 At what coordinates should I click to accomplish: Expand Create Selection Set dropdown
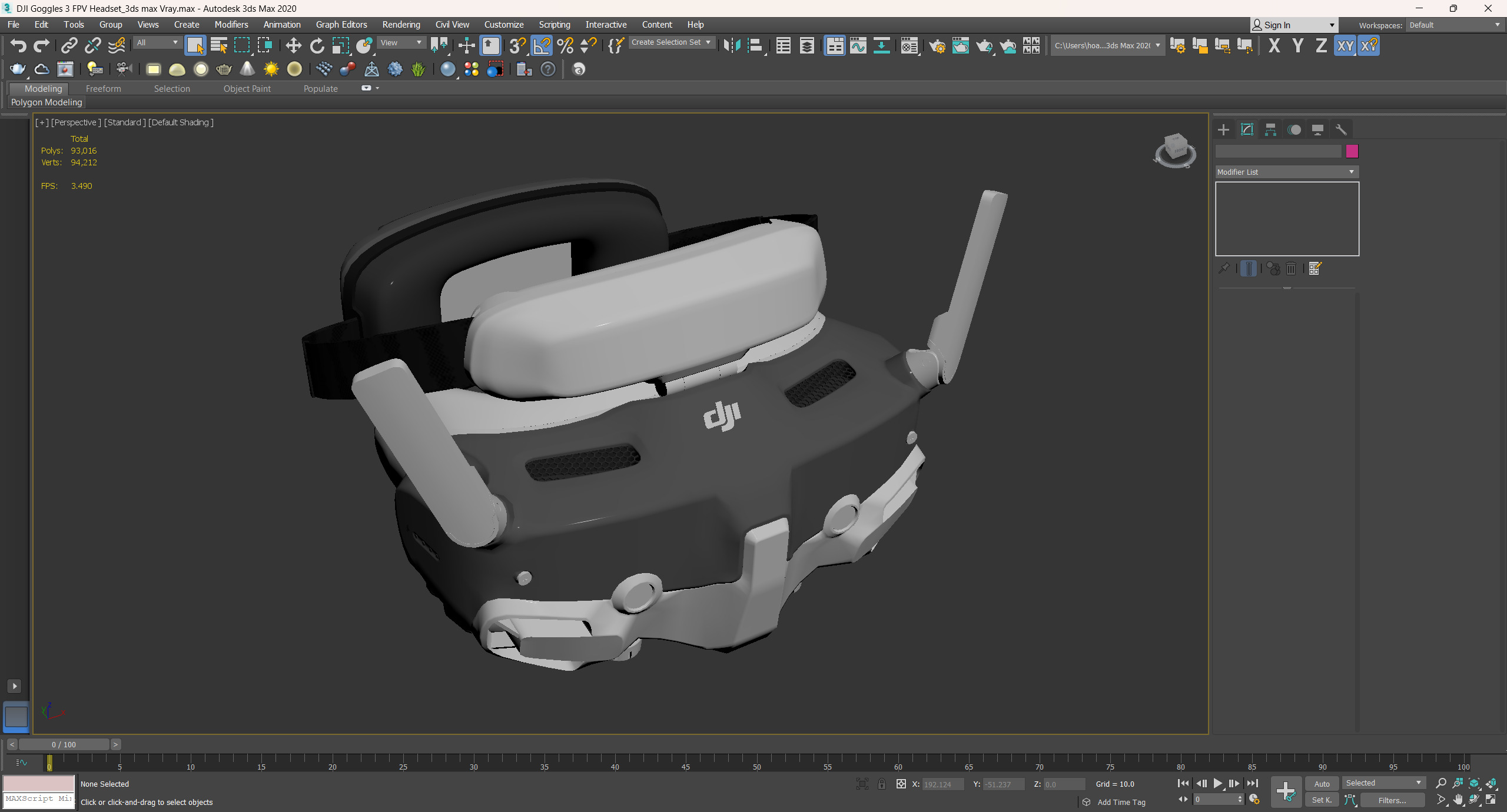click(x=671, y=42)
